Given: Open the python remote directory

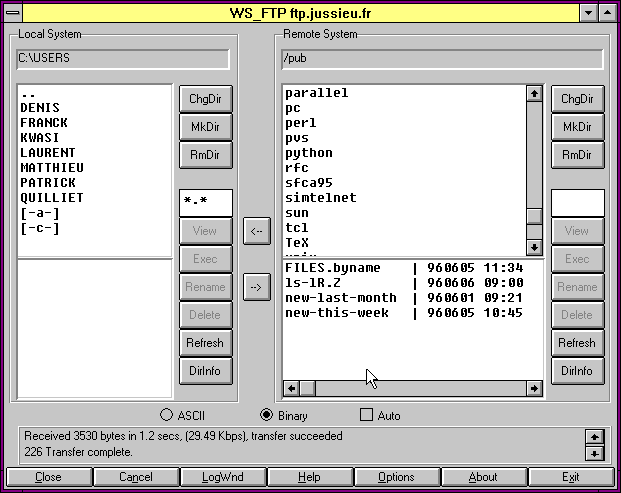Looking at the screenshot, I should [309, 153].
